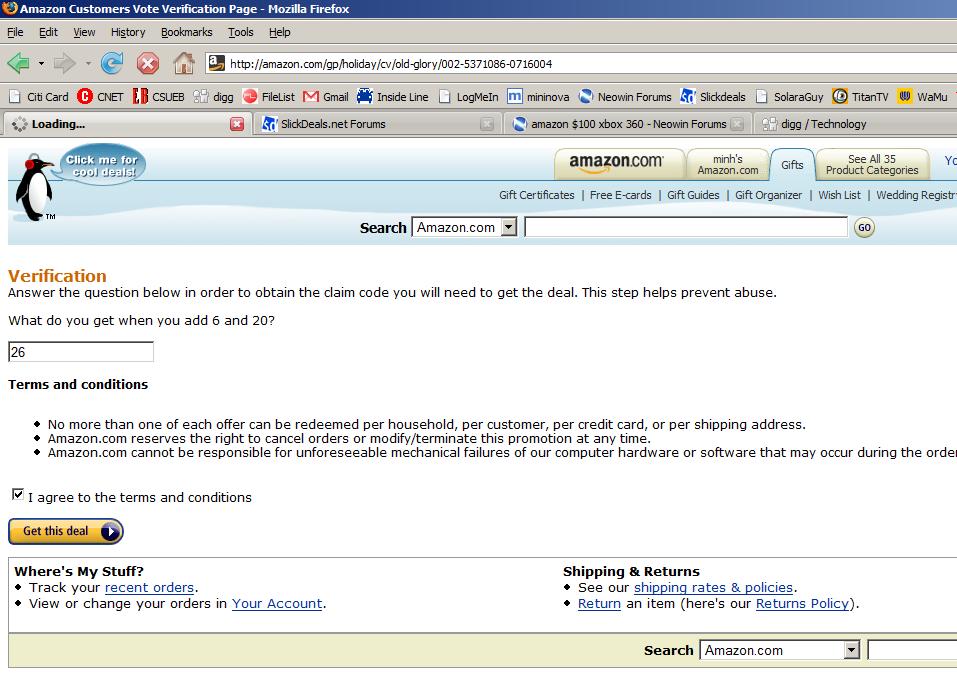Open the SolaraGuy bookmark

(x=790, y=96)
